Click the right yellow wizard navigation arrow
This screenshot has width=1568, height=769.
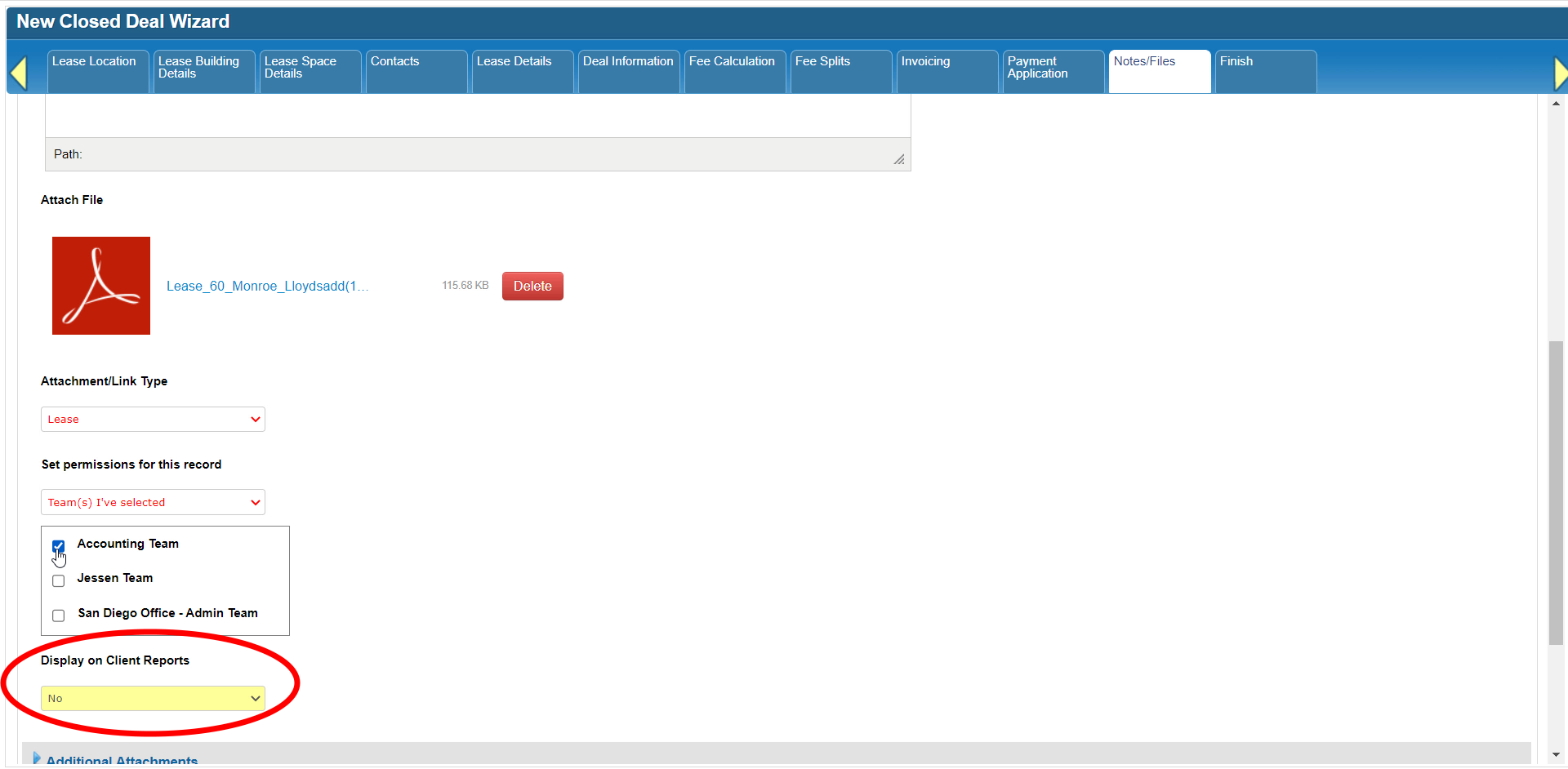pos(1560,73)
